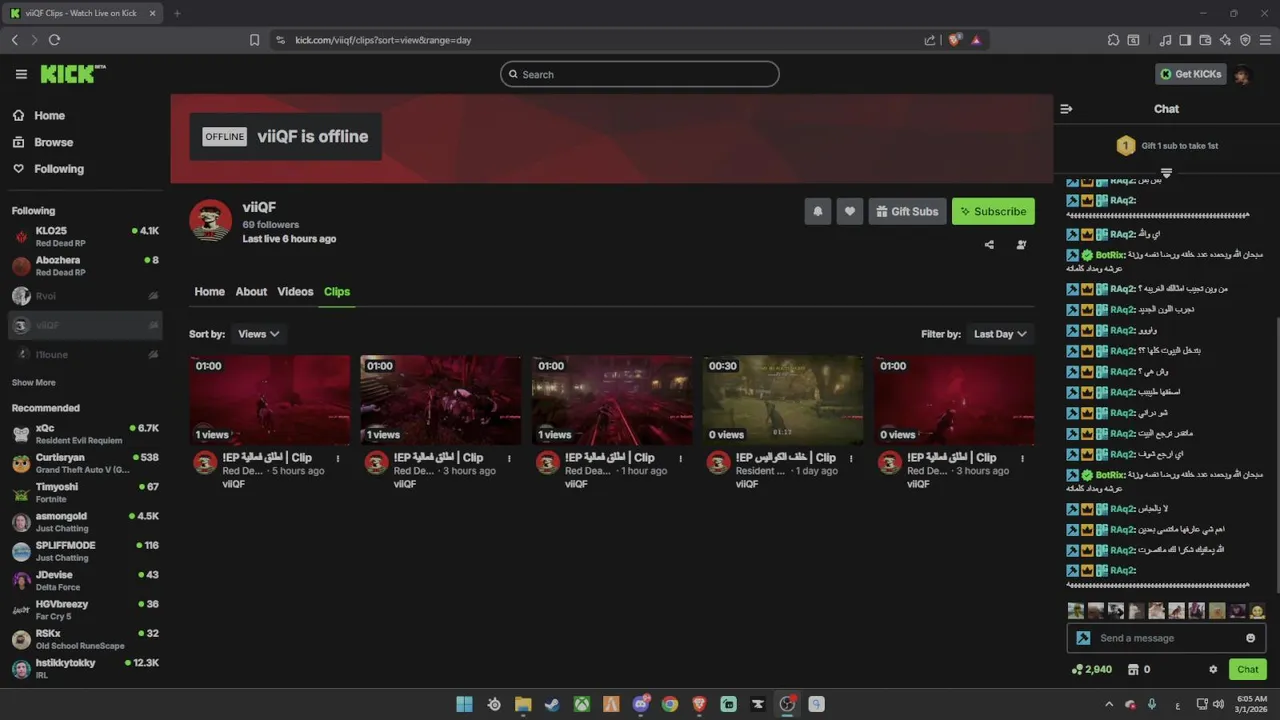Screen dimensions: 1280x720
Task: Click the bookmark icon in address bar
Action: pyautogui.click(x=255, y=40)
